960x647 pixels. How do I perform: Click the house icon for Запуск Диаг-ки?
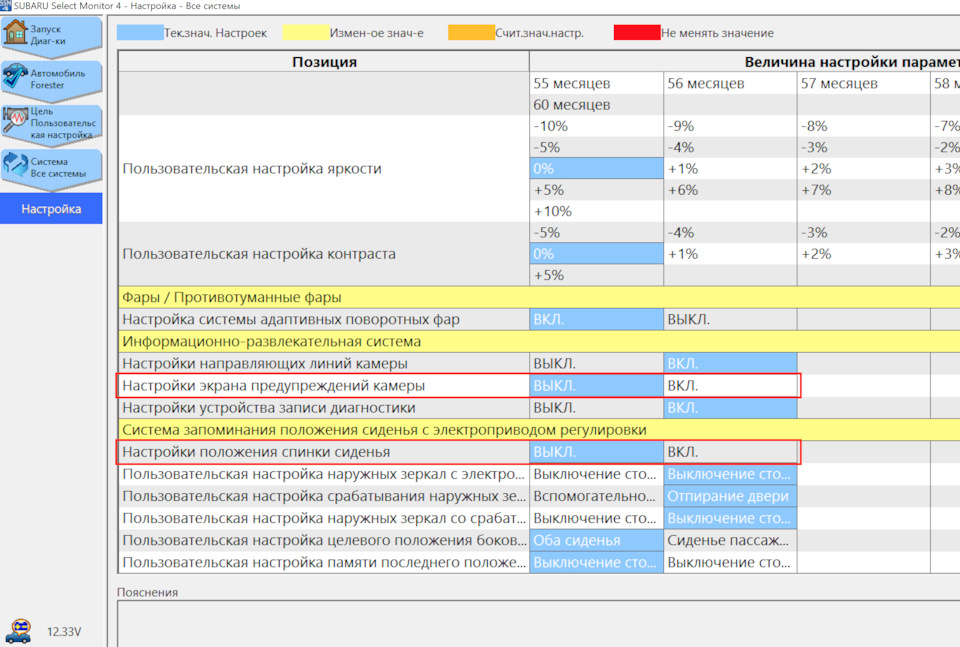point(15,34)
